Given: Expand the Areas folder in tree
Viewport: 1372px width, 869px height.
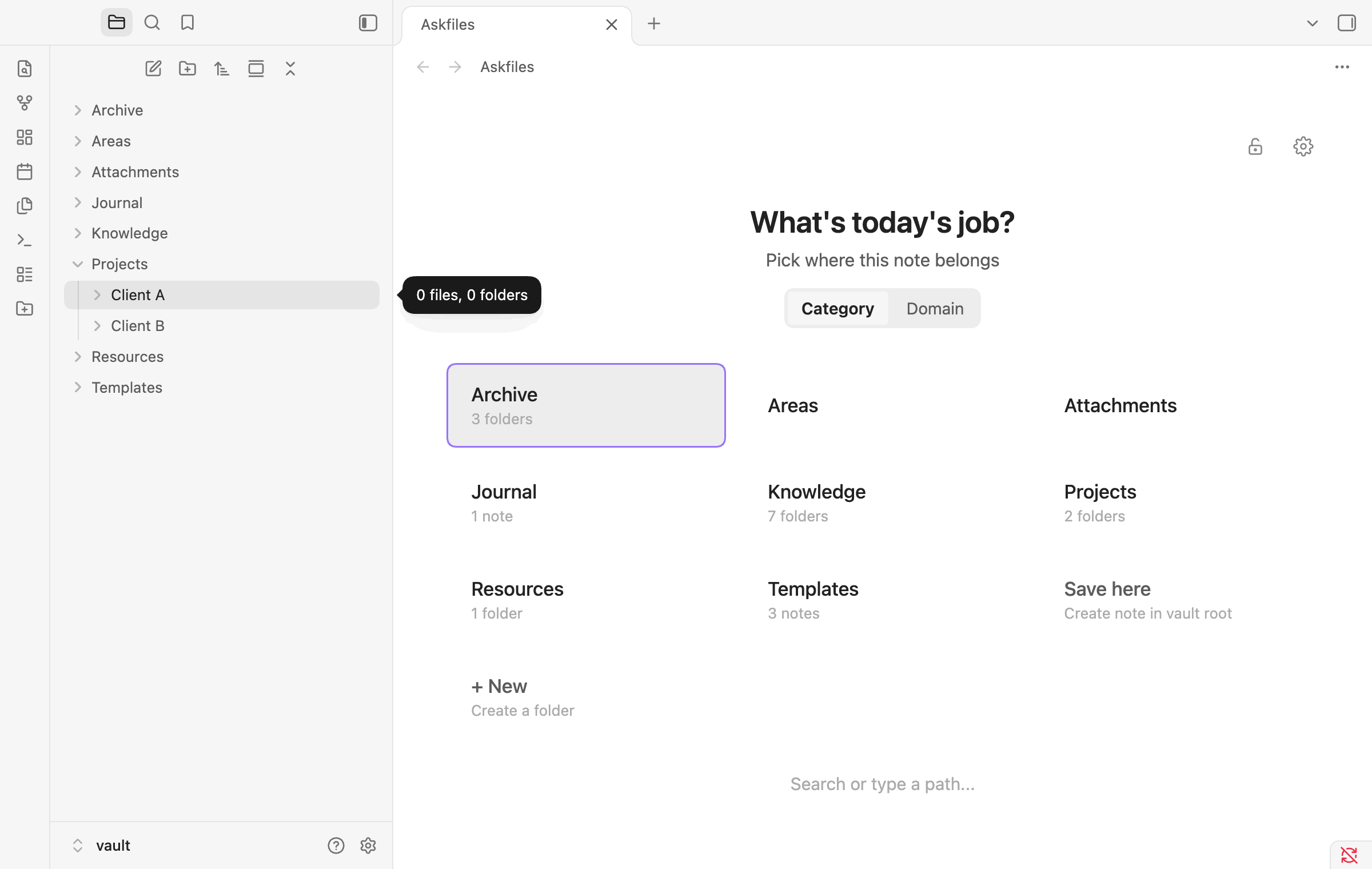Looking at the screenshot, I should (x=78, y=141).
